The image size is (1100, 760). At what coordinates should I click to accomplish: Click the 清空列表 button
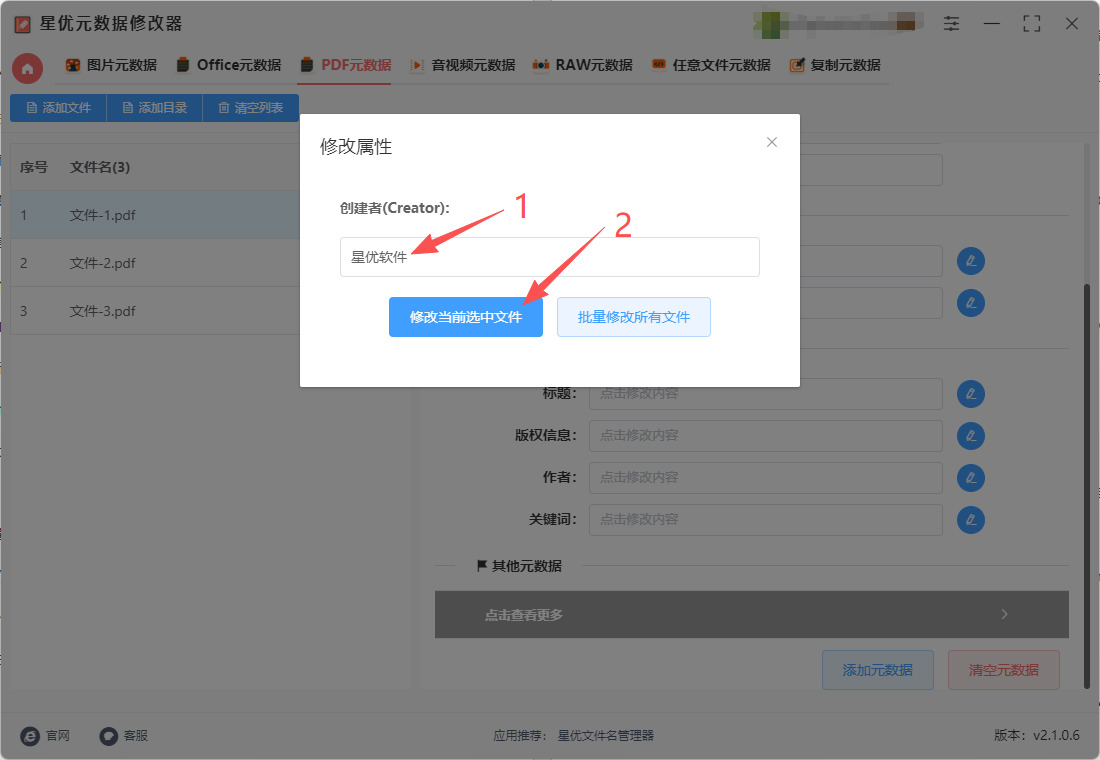250,108
